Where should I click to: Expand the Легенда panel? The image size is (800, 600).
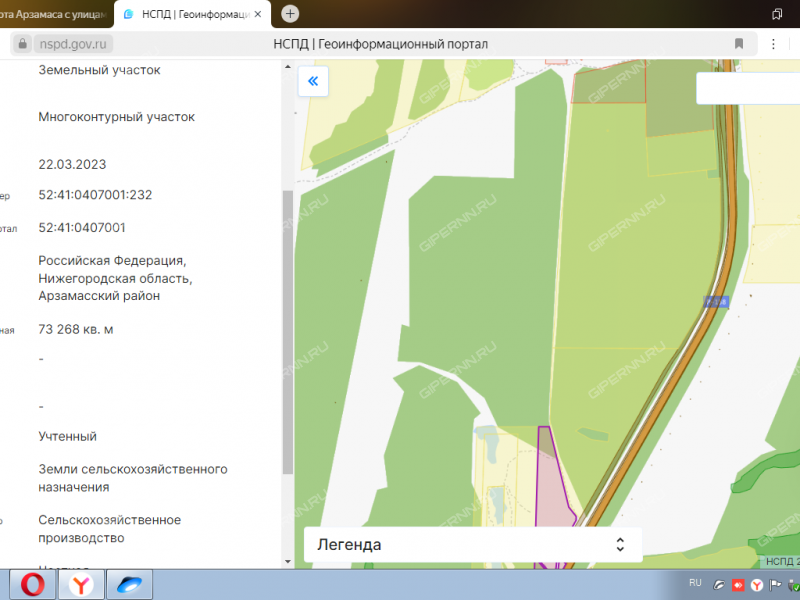pyautogui.click(x=620, y=545)
